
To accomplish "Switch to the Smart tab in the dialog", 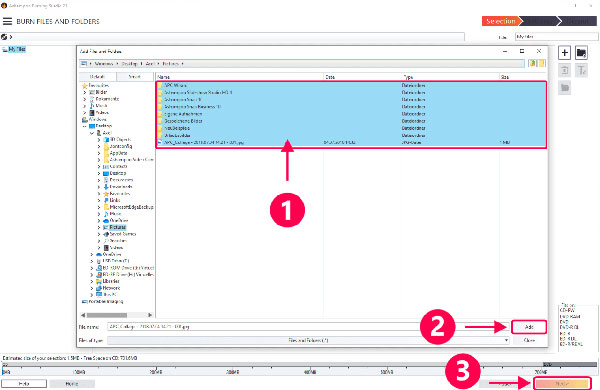I will [135, 77].
